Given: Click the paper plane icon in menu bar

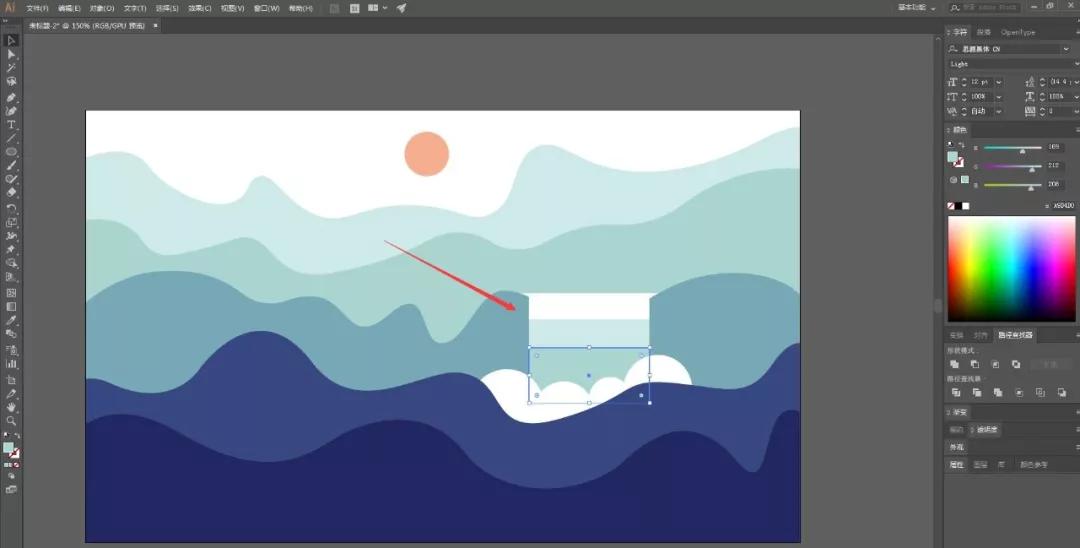Looking at the screenshot, I should [x=401, y=8].
